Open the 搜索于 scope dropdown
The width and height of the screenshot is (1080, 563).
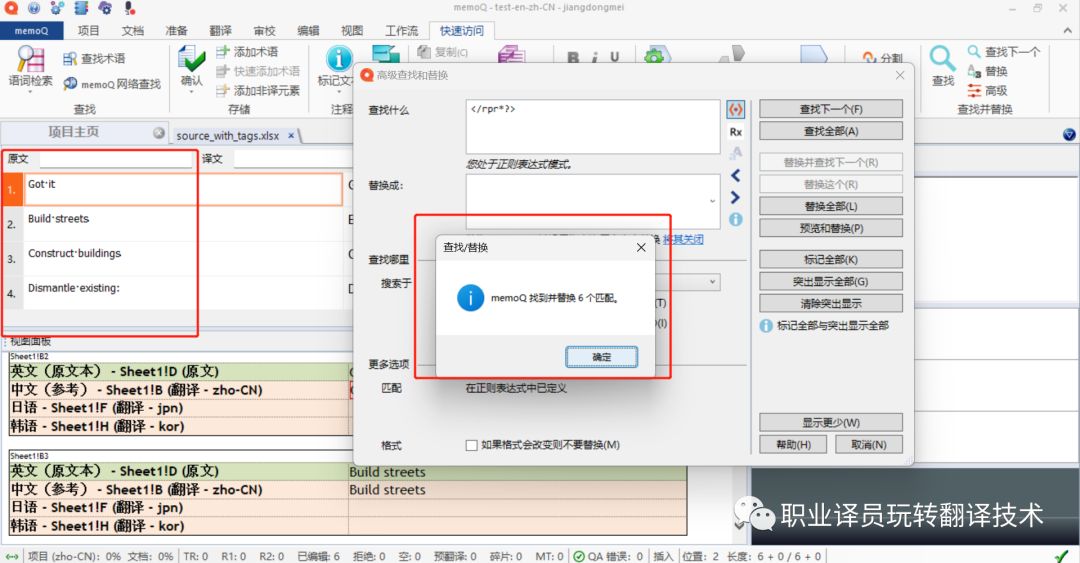click(713, 282)
